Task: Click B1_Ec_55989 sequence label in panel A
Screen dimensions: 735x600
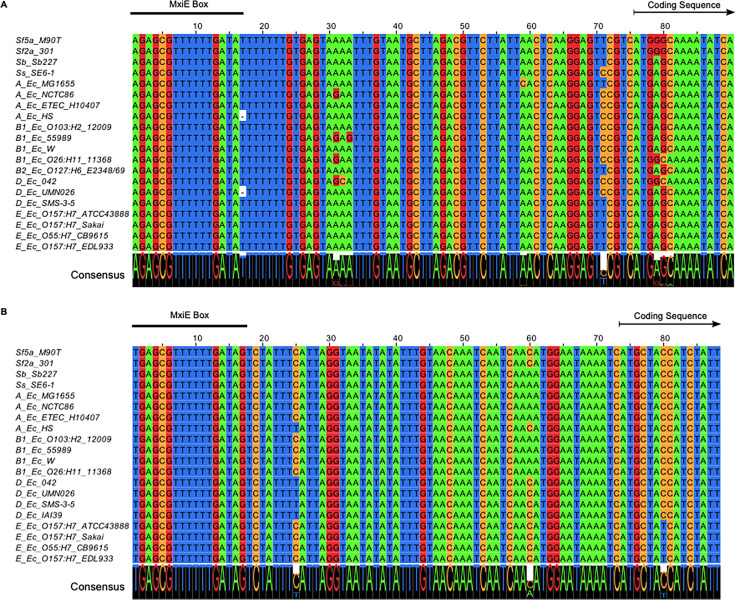Action: point(44,138)
